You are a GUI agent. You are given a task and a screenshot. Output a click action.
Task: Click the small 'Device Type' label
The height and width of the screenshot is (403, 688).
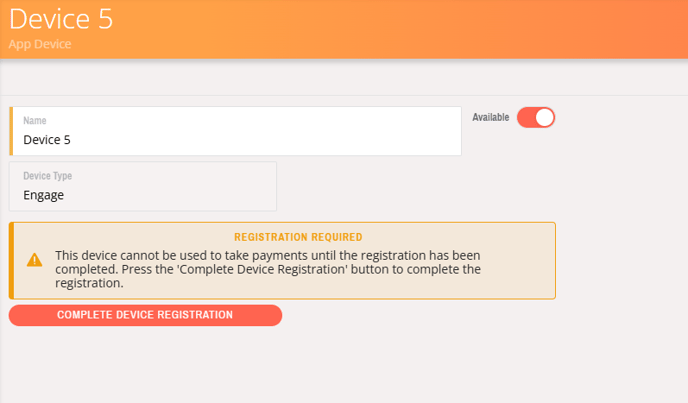pyautogui.click(x=48, y=176)
